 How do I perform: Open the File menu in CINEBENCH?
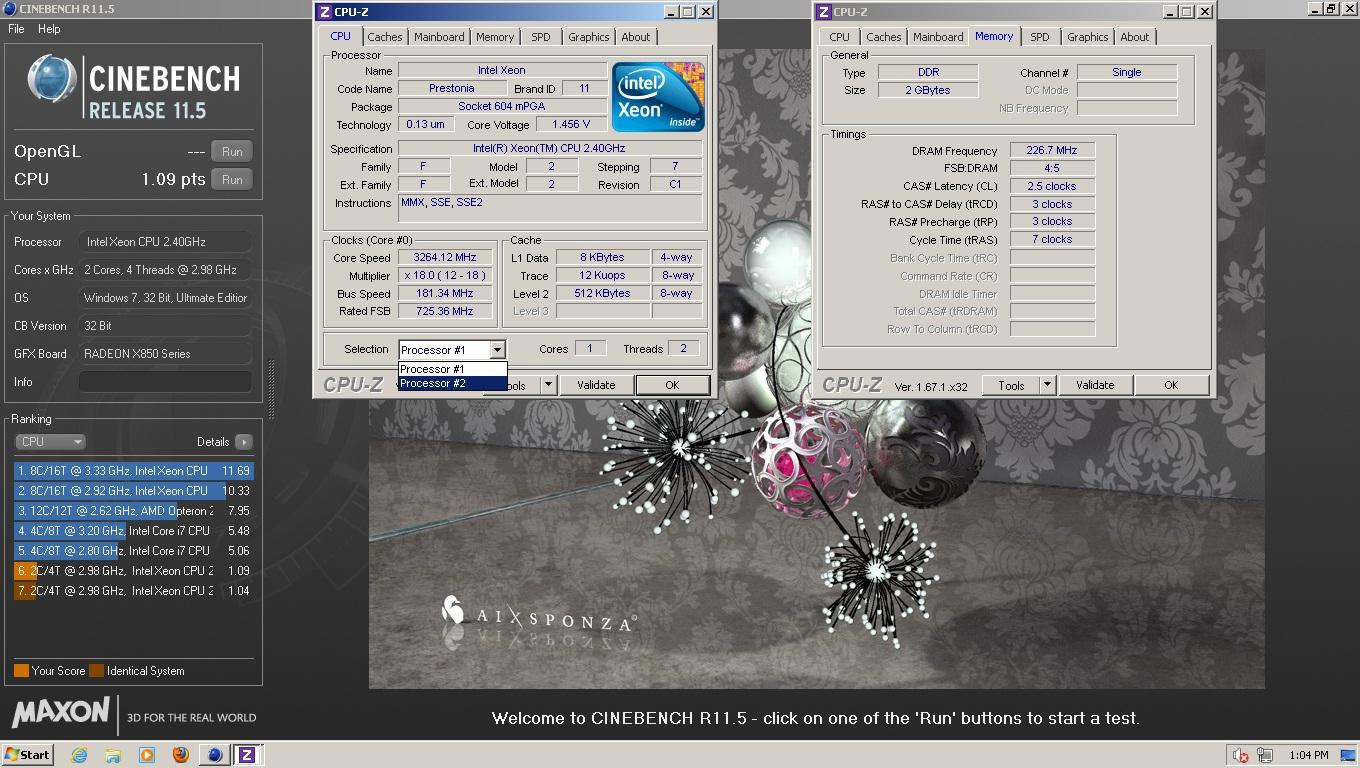coord(16,29)
